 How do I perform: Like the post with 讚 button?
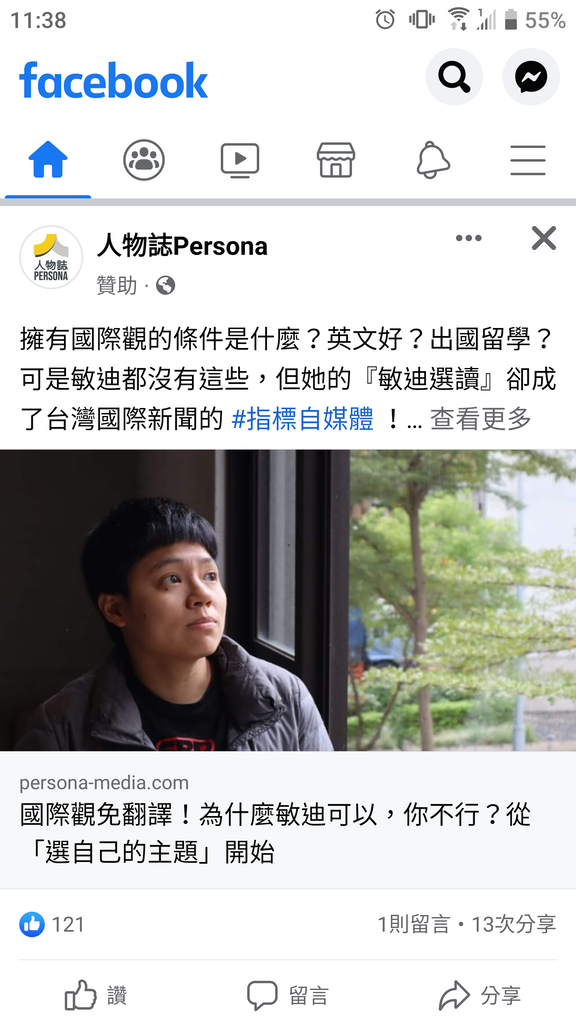(96, 995)
